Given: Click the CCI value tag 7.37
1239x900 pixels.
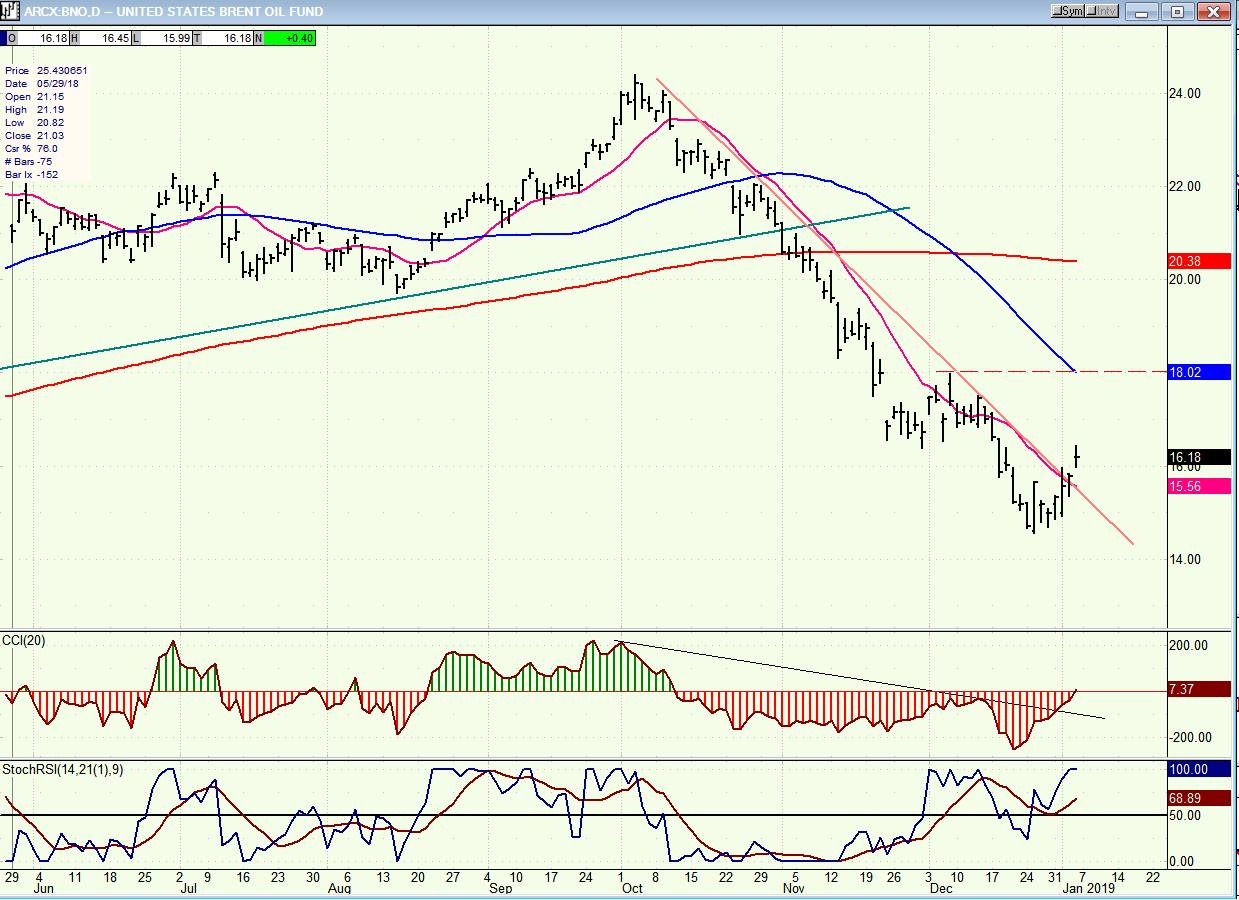Looking at the screenshot, I should (1197, 689).
